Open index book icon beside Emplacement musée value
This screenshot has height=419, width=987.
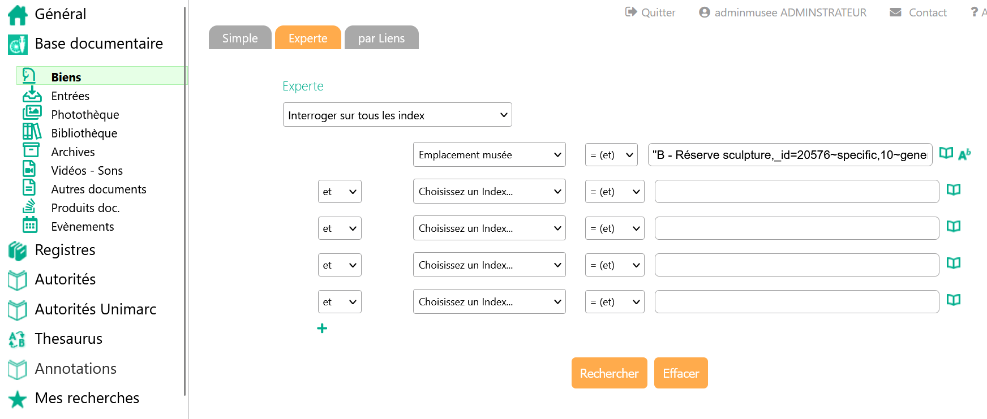point(946,154)
